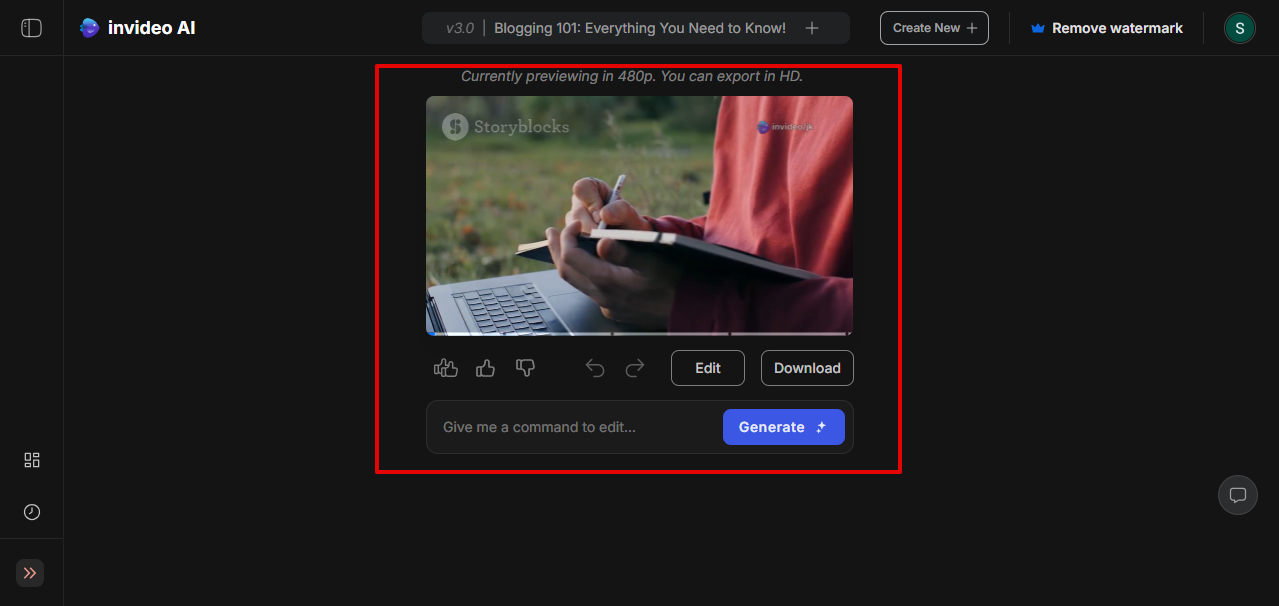Collapse the left panel via top-left icon

[x=31, y=27]
